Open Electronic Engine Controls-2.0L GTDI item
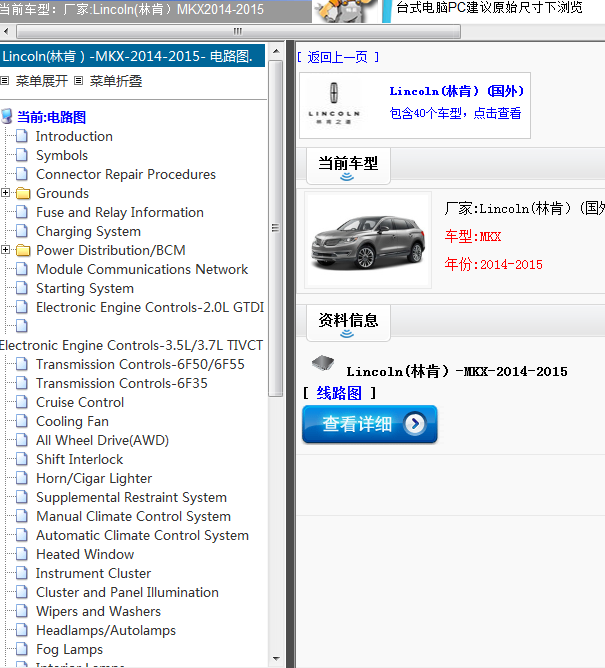This screenshot has height=668, width=605. click(150, 307)
